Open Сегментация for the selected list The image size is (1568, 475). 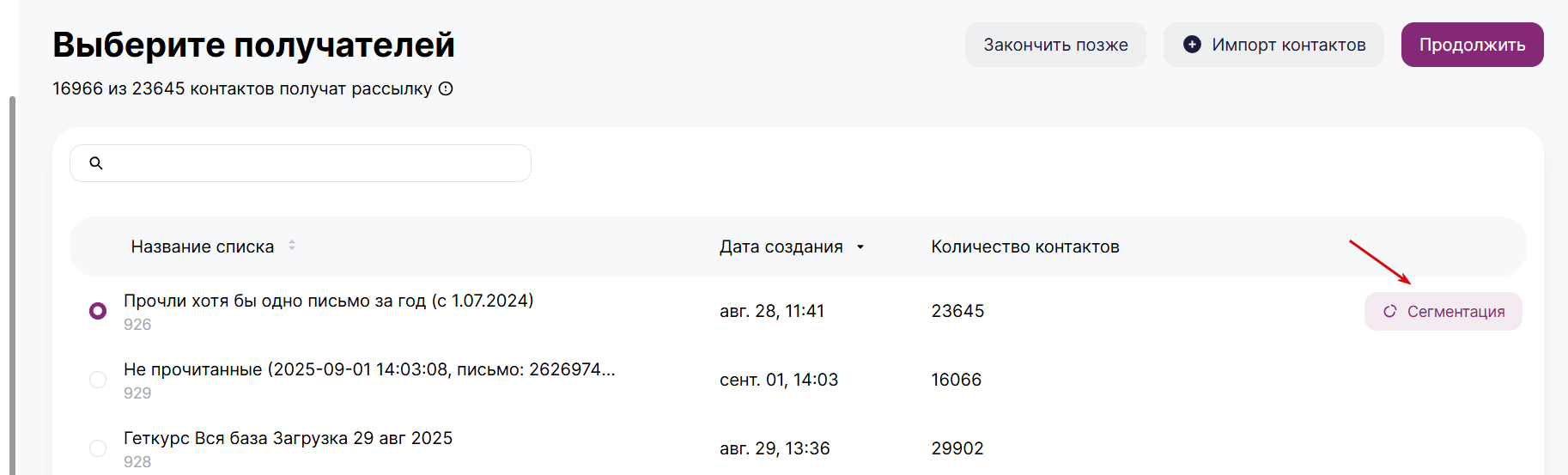click(x=1443, y=311)
